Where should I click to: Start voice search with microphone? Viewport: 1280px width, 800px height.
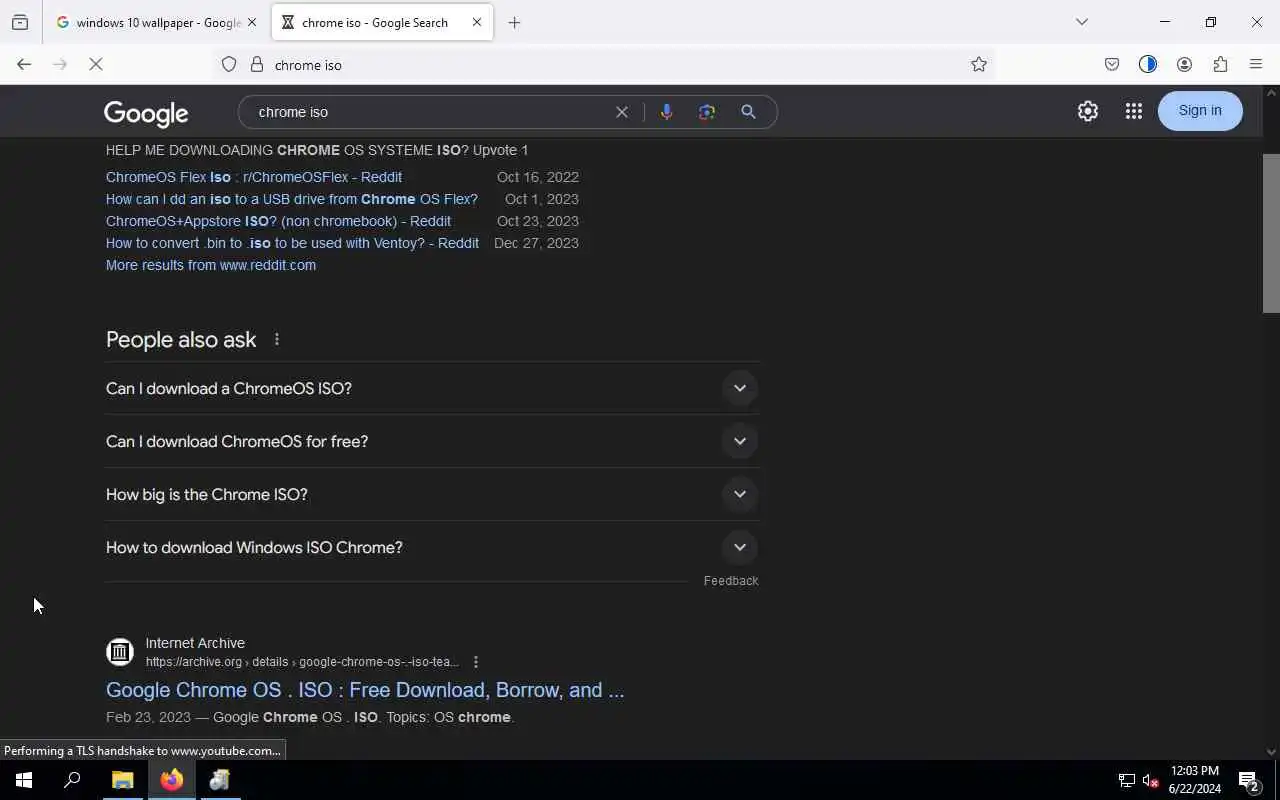pyautogui.click(x=666, y=112)
